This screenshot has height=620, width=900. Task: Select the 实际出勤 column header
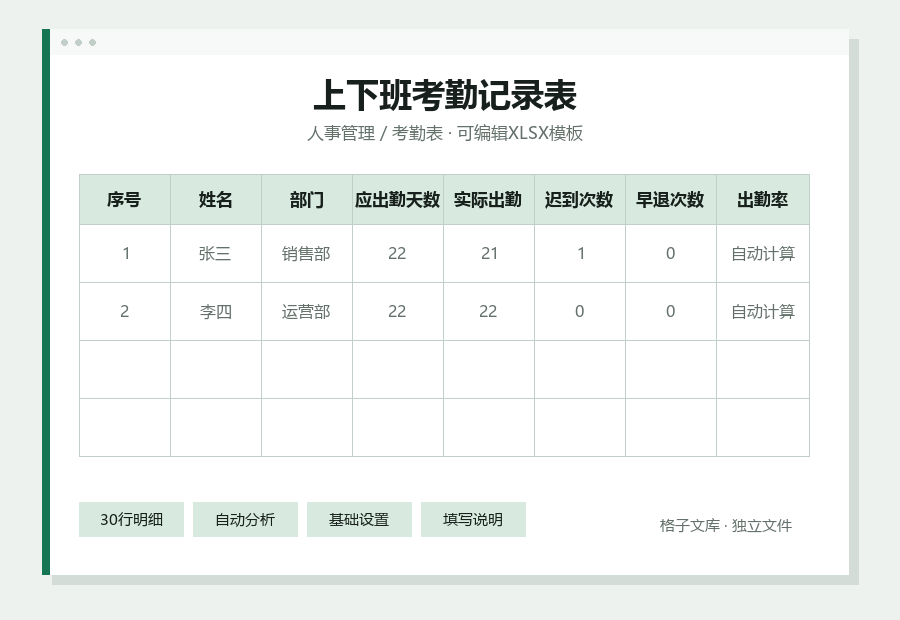(x=488, y=199)
